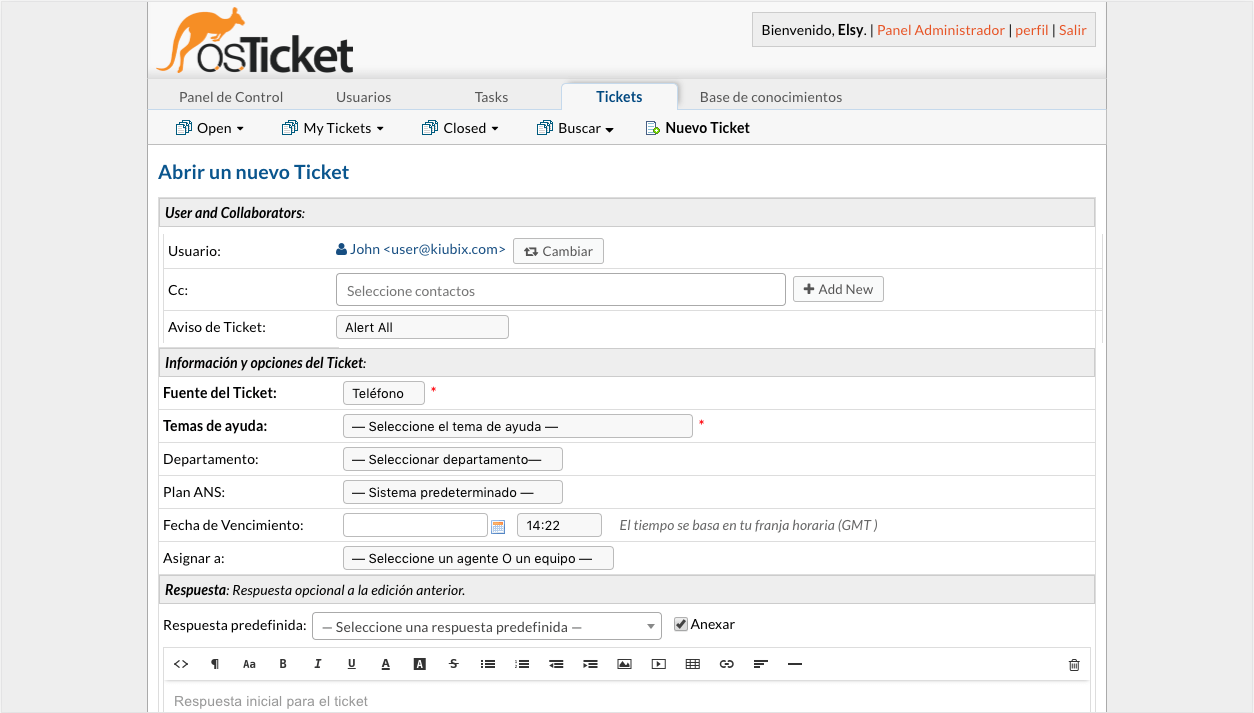Toggle bold formatting in the editor
The width and height of the screenshot is (1254, 713).
pyautogui.click(x=283, y=664)
